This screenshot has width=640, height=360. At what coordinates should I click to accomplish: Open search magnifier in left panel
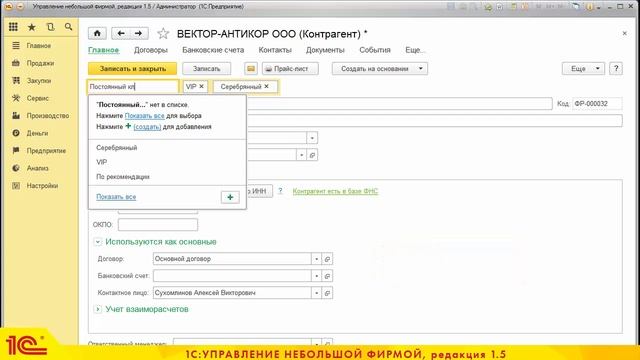pyautogui.click(x=68, y=27)
